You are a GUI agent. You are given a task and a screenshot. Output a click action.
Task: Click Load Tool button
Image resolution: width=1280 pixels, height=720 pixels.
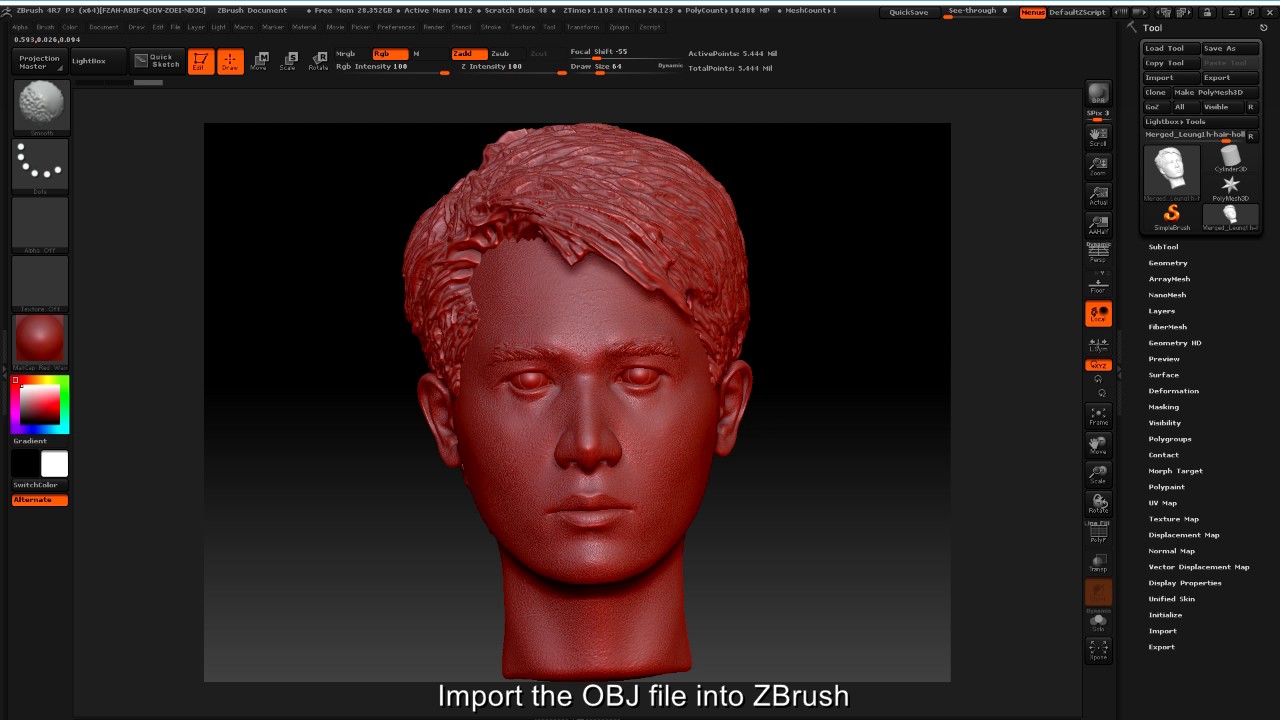[x=1171, y=48]
